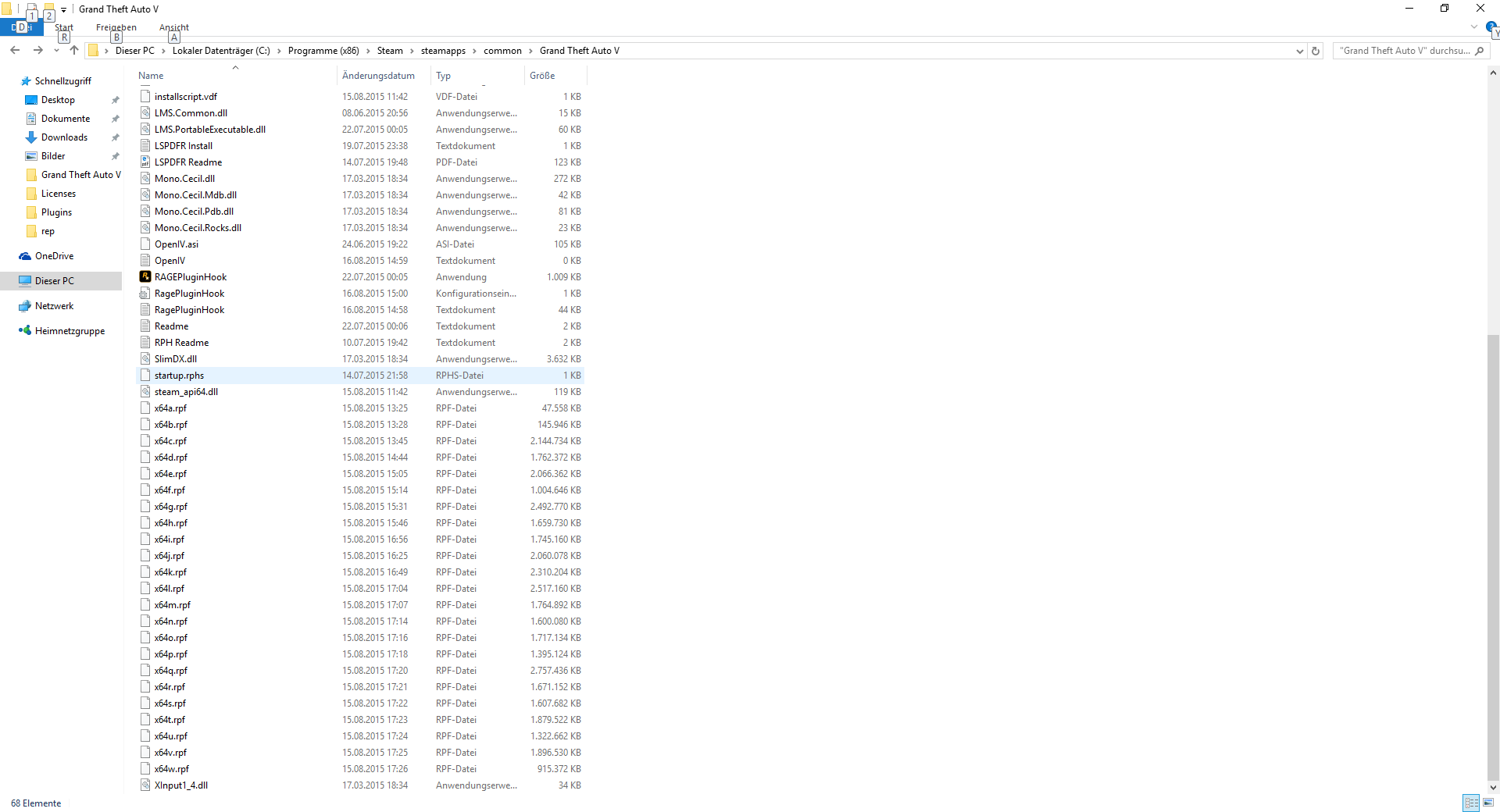Open the Ansicht ribbon tab
The image size is (1500, 812).
(174, 27)
